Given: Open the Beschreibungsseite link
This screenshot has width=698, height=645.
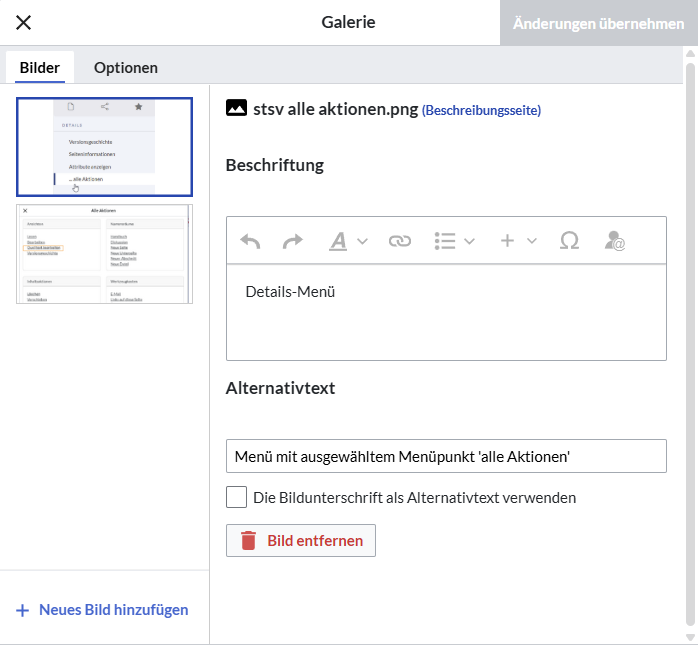Looking at the screenshot, I should pyautogui.click(x=481, y=110).
